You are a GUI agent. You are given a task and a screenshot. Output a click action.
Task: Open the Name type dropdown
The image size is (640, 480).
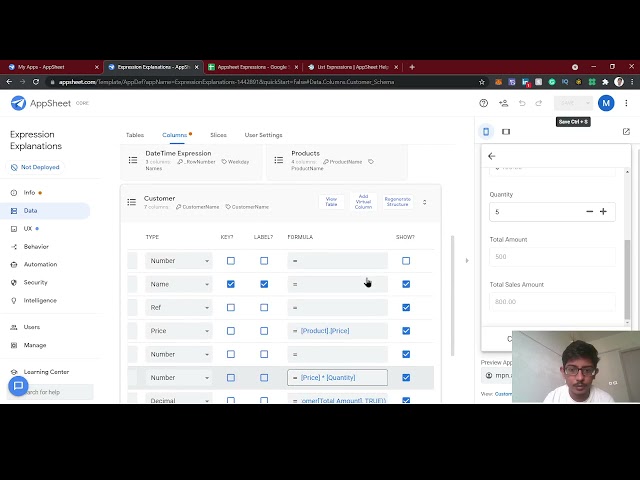point(179,284)
